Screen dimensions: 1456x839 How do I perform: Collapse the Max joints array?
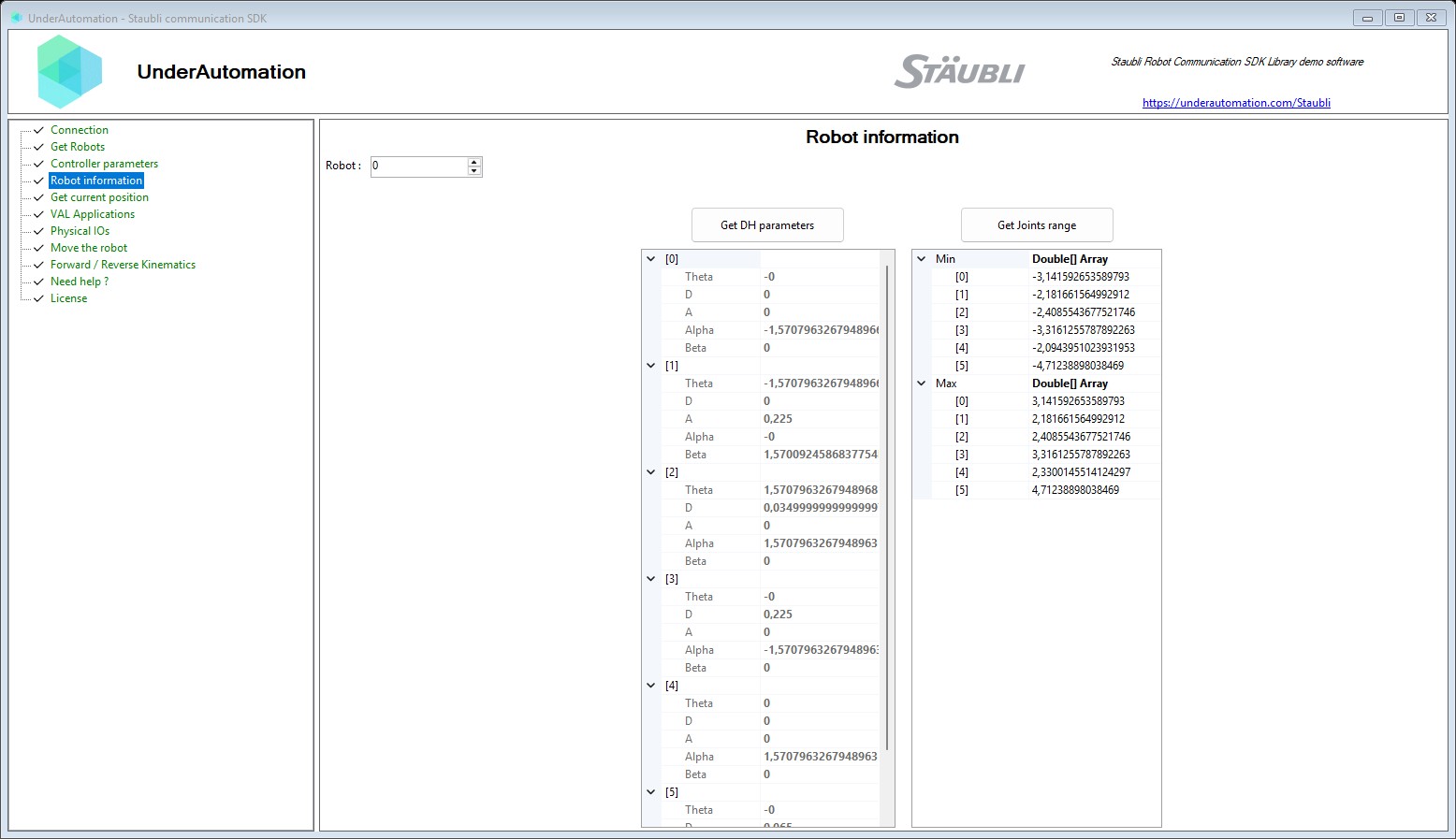coord(922,383)
